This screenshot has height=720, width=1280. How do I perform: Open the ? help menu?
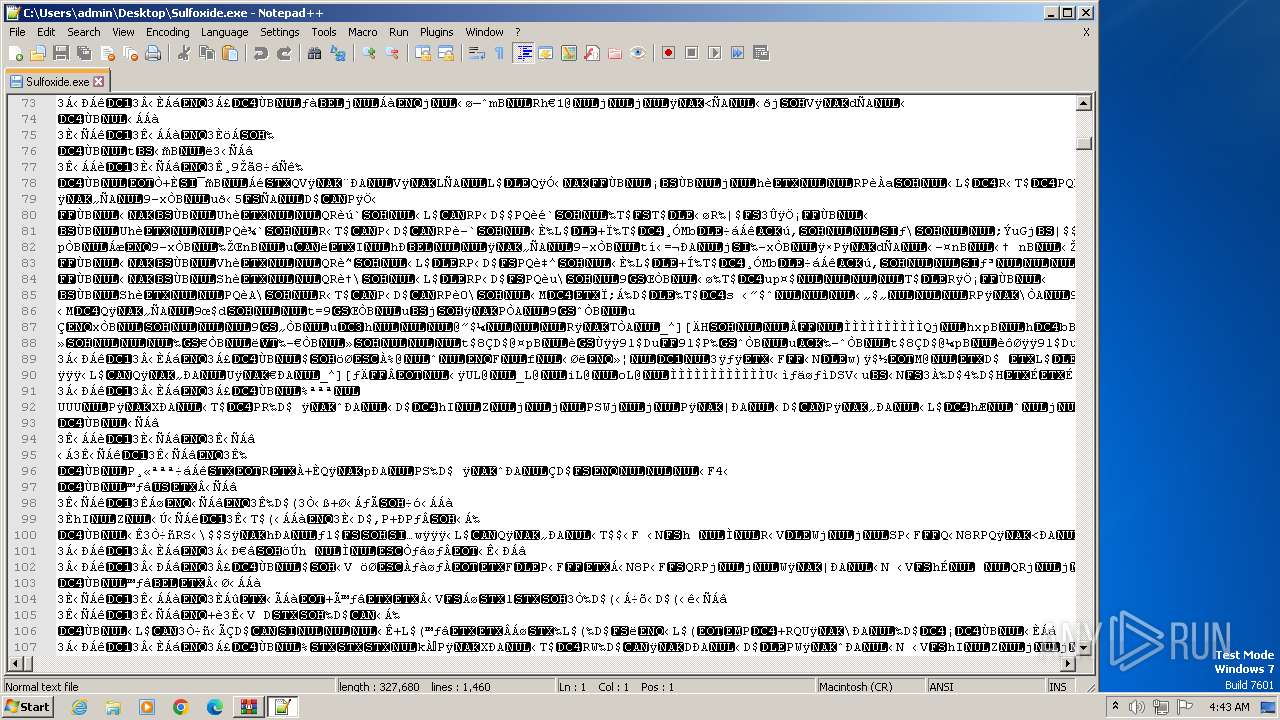tap(518, 32)
